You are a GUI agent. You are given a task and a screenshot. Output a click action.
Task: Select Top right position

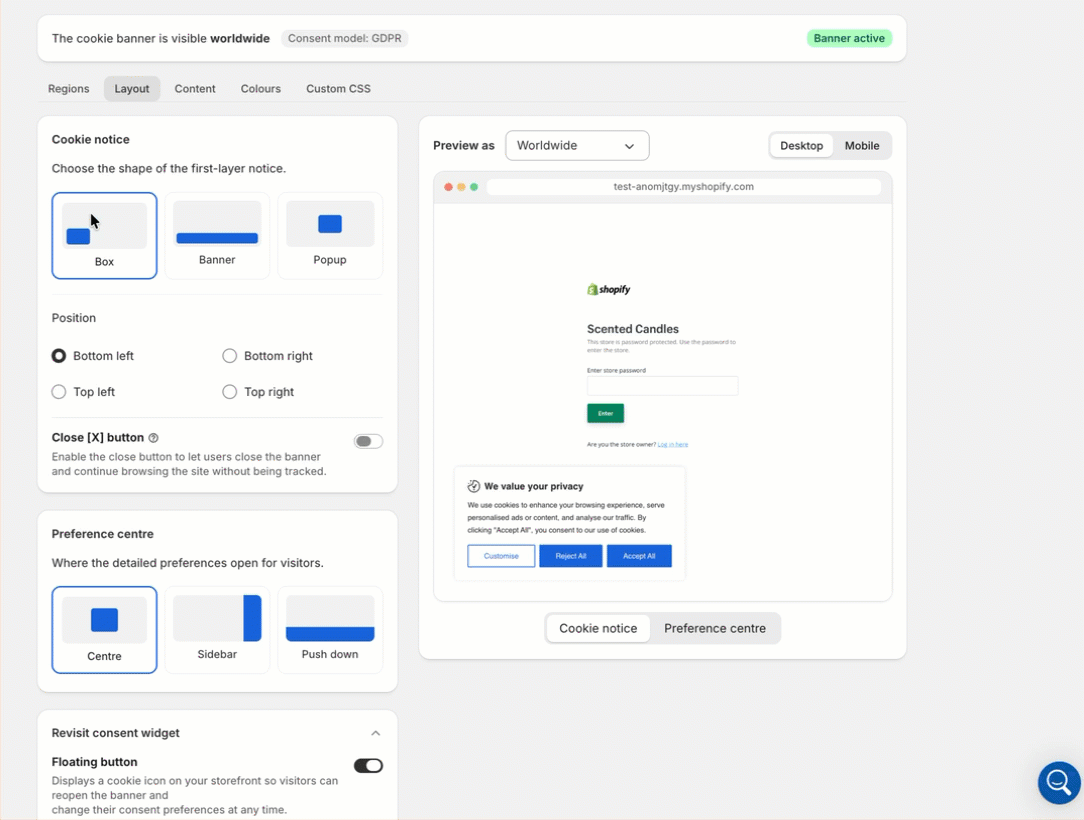(230, 391)
